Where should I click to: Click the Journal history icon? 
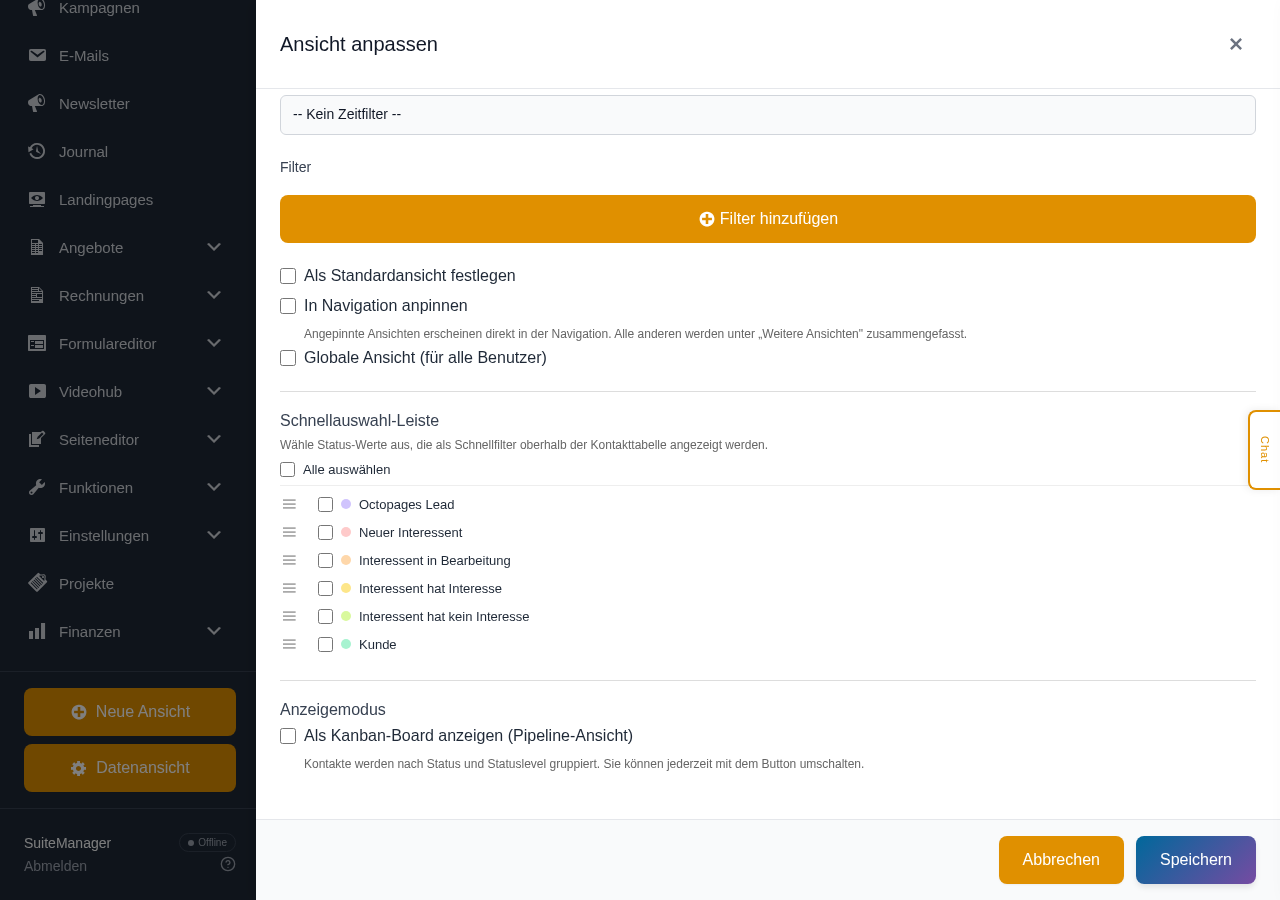pos(37,151)
